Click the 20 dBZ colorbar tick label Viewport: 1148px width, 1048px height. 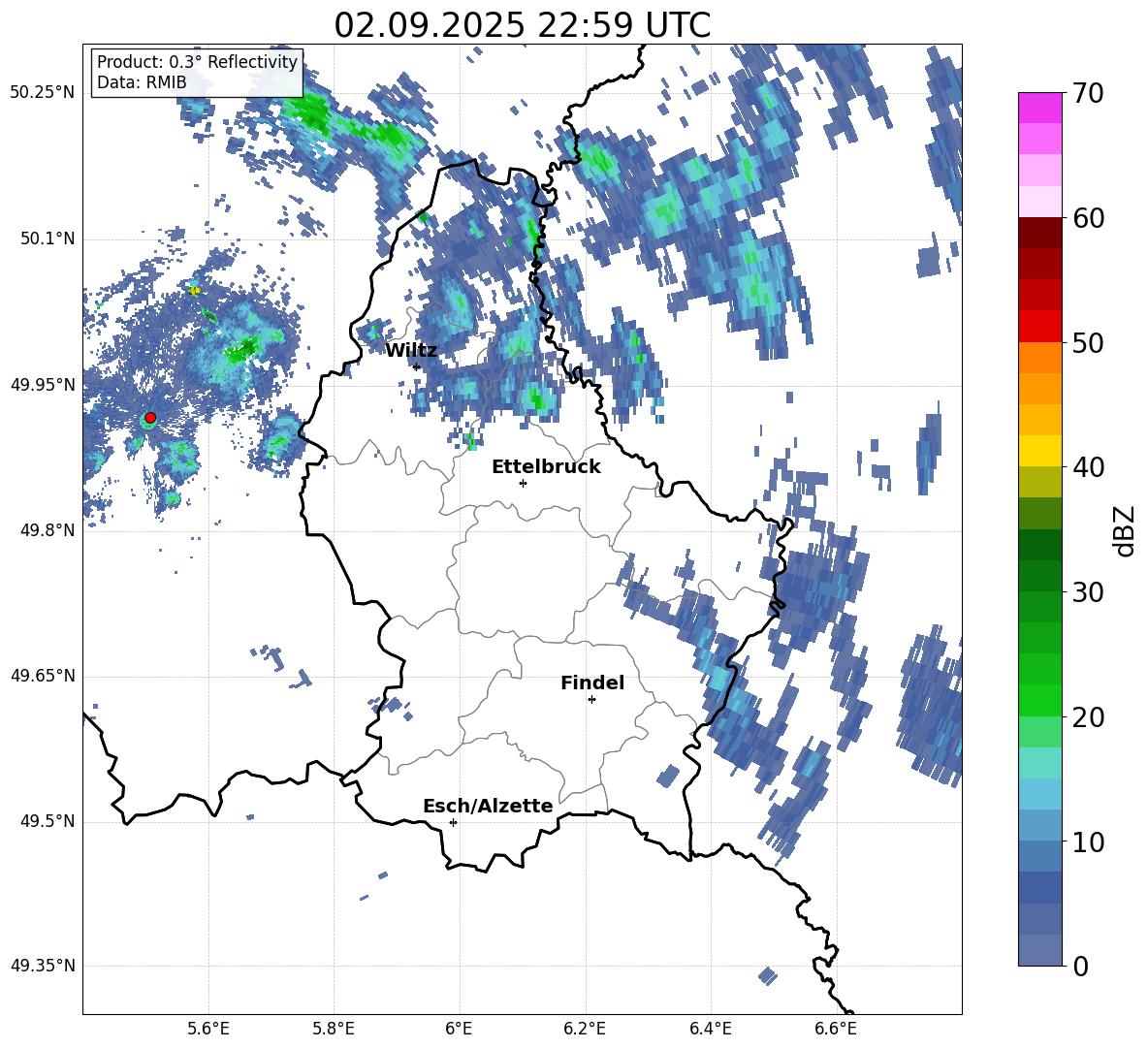pyautogui.click(x=1088, y=716)
